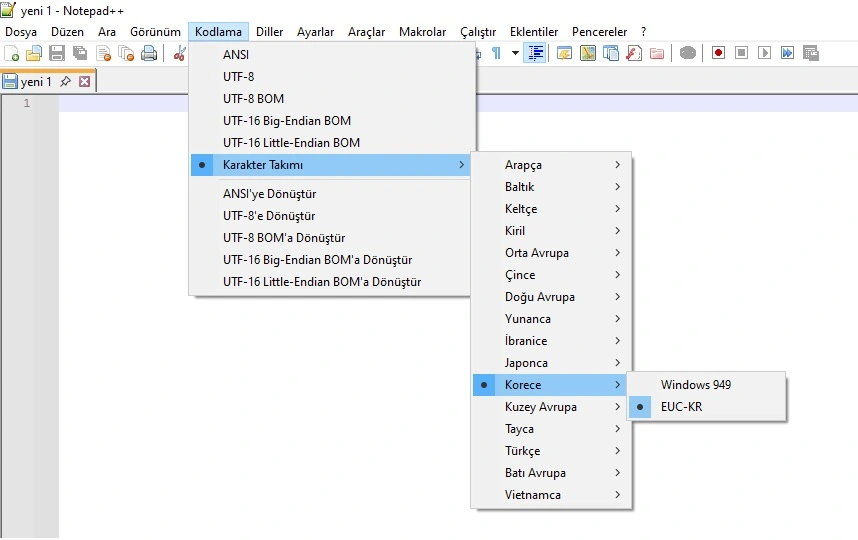Expand the Baltık submenu

point(552,187)
